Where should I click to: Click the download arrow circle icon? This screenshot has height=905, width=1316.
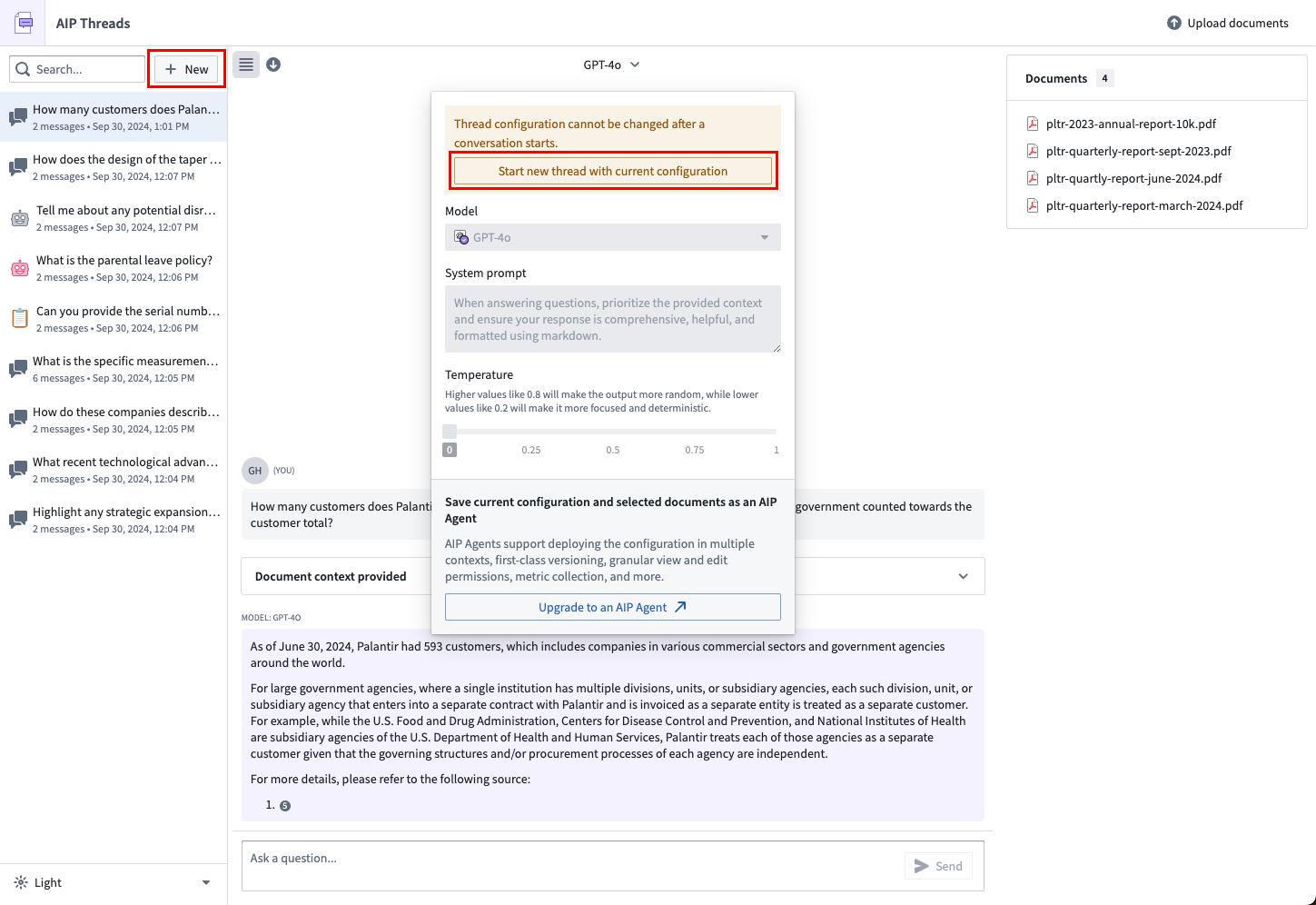click(x=273, y=65)
